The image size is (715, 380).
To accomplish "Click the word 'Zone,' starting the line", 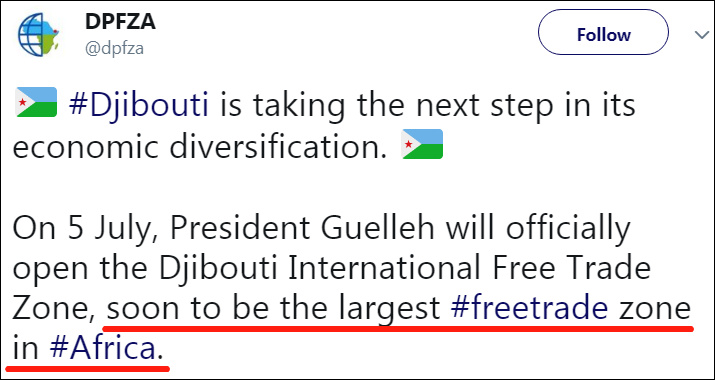I will tap(54, 309).
